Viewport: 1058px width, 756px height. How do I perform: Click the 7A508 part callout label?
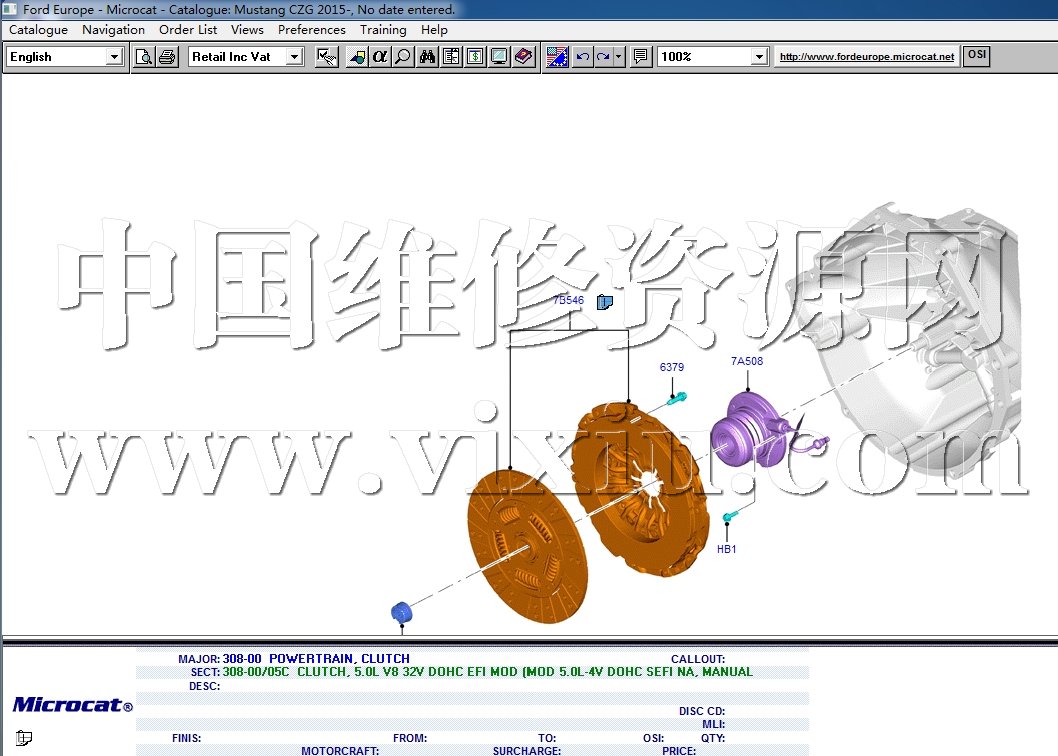point(746,361)
